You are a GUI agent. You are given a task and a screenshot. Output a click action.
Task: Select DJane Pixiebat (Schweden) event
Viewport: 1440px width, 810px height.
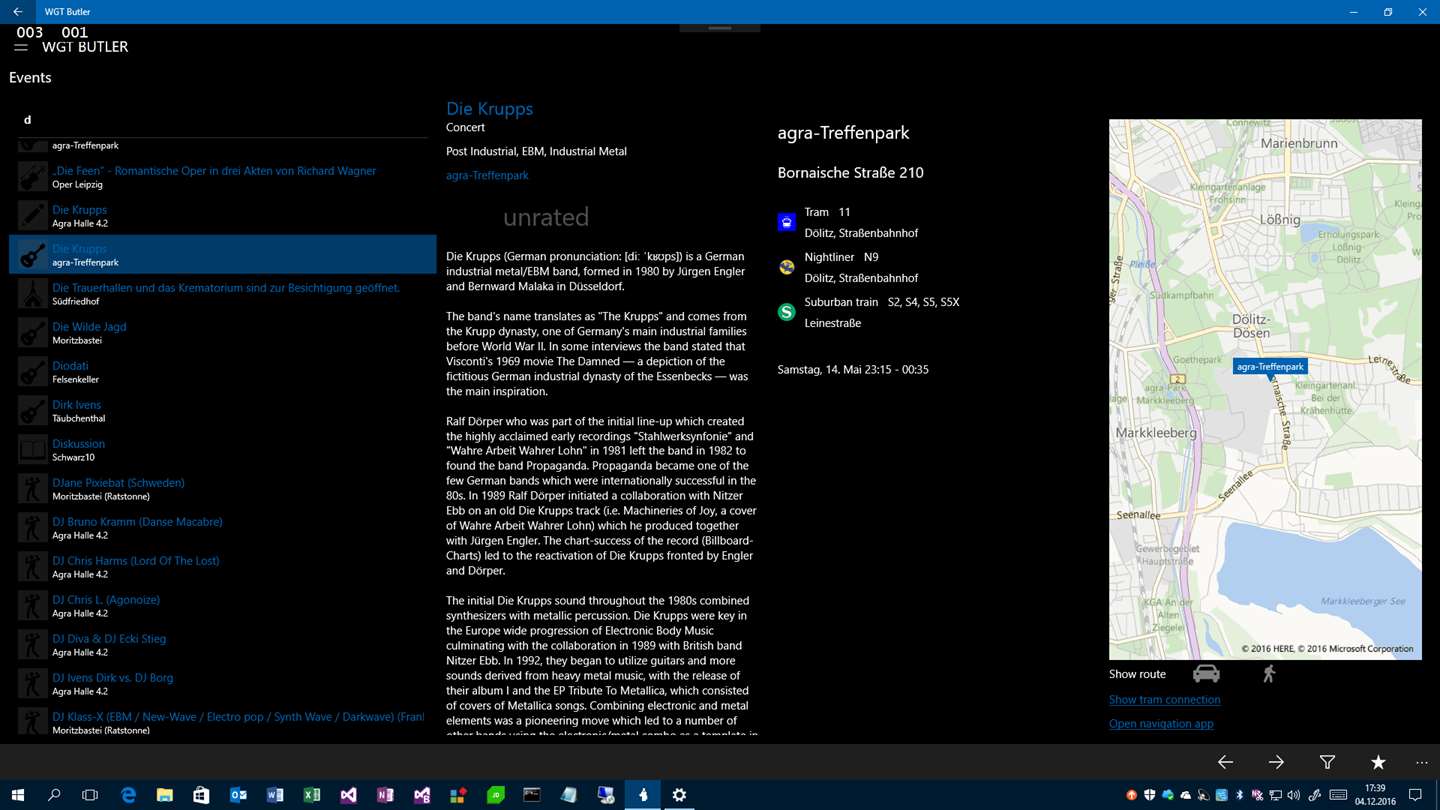pyautogui.click(x=223, y=489)
